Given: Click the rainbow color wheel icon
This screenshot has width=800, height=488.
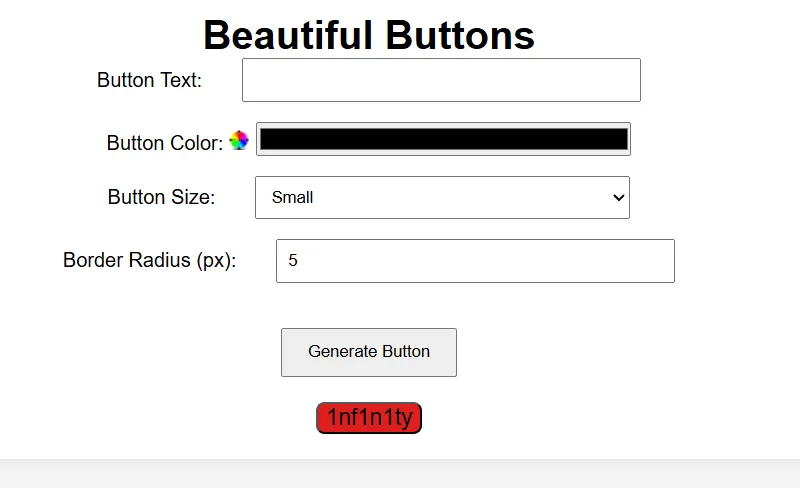Looking at the screenshot, I should coord(239,140).
